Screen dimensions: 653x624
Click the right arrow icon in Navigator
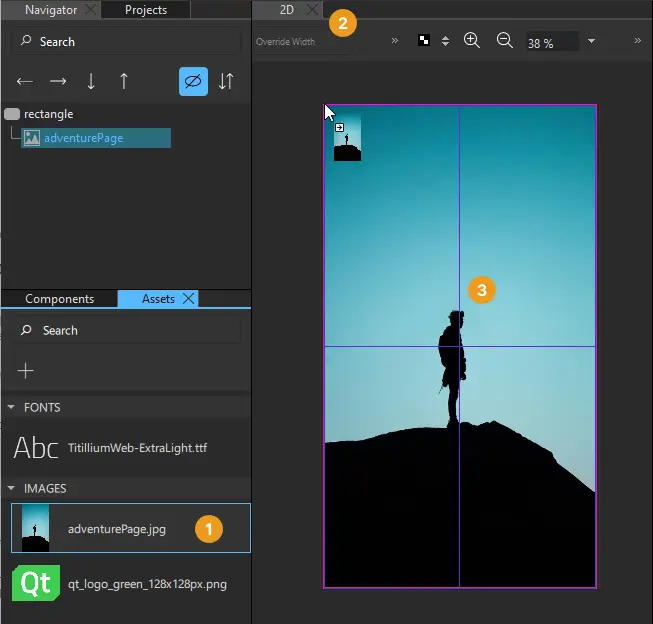pyautogui.click(x=58, y=82)
